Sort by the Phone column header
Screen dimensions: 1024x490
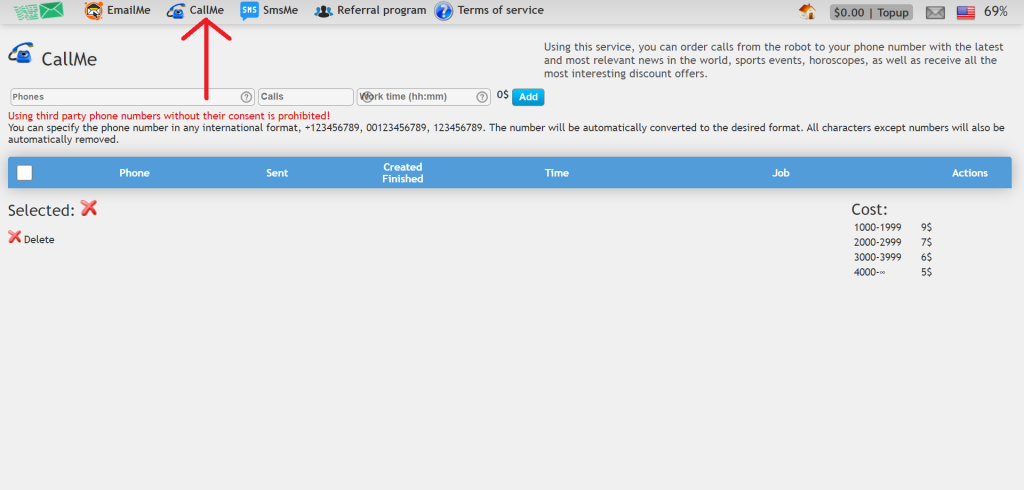(x=135, y=173)
